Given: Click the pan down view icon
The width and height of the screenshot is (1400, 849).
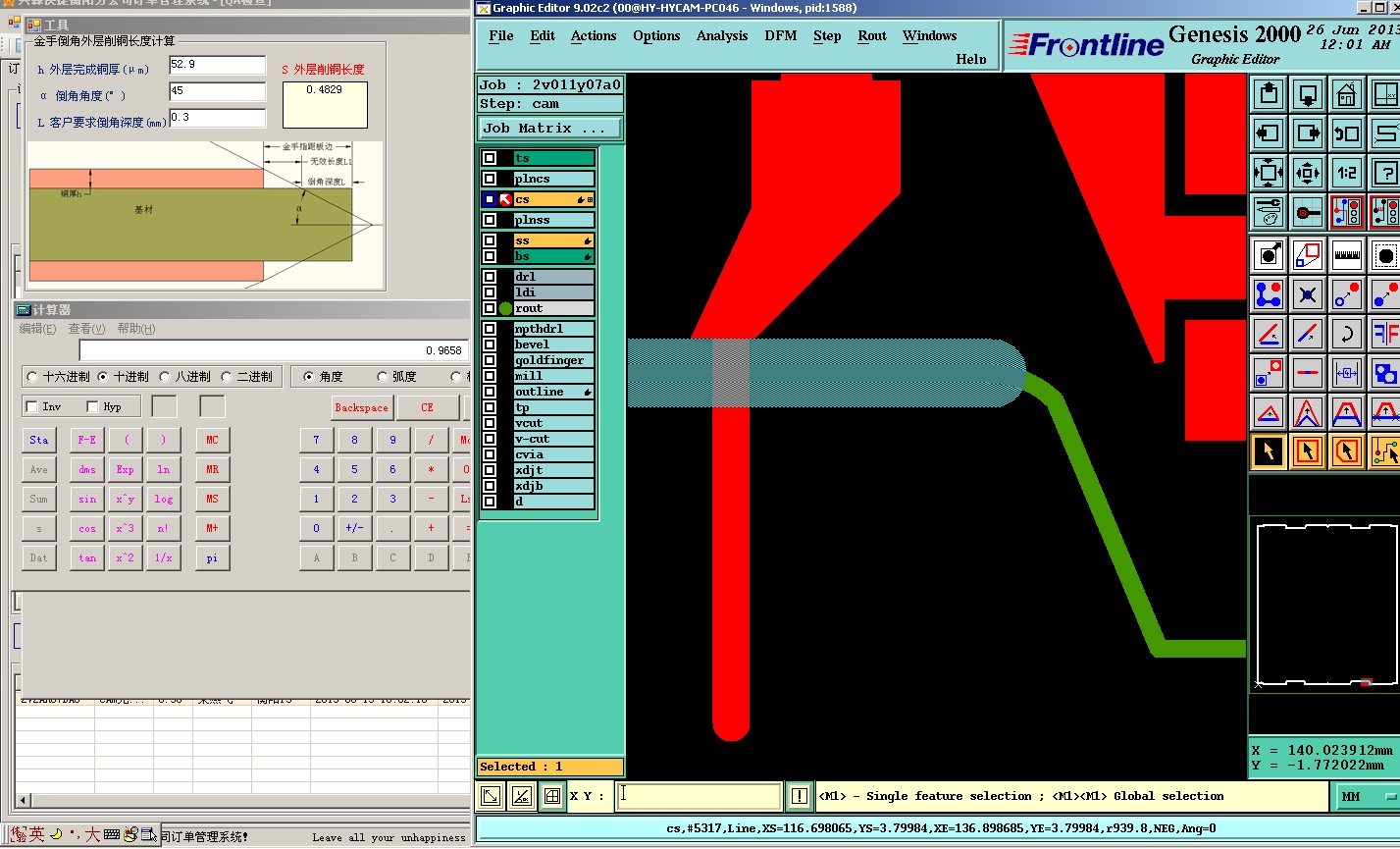Looking at the screenshot, I should click(1308, 95).
